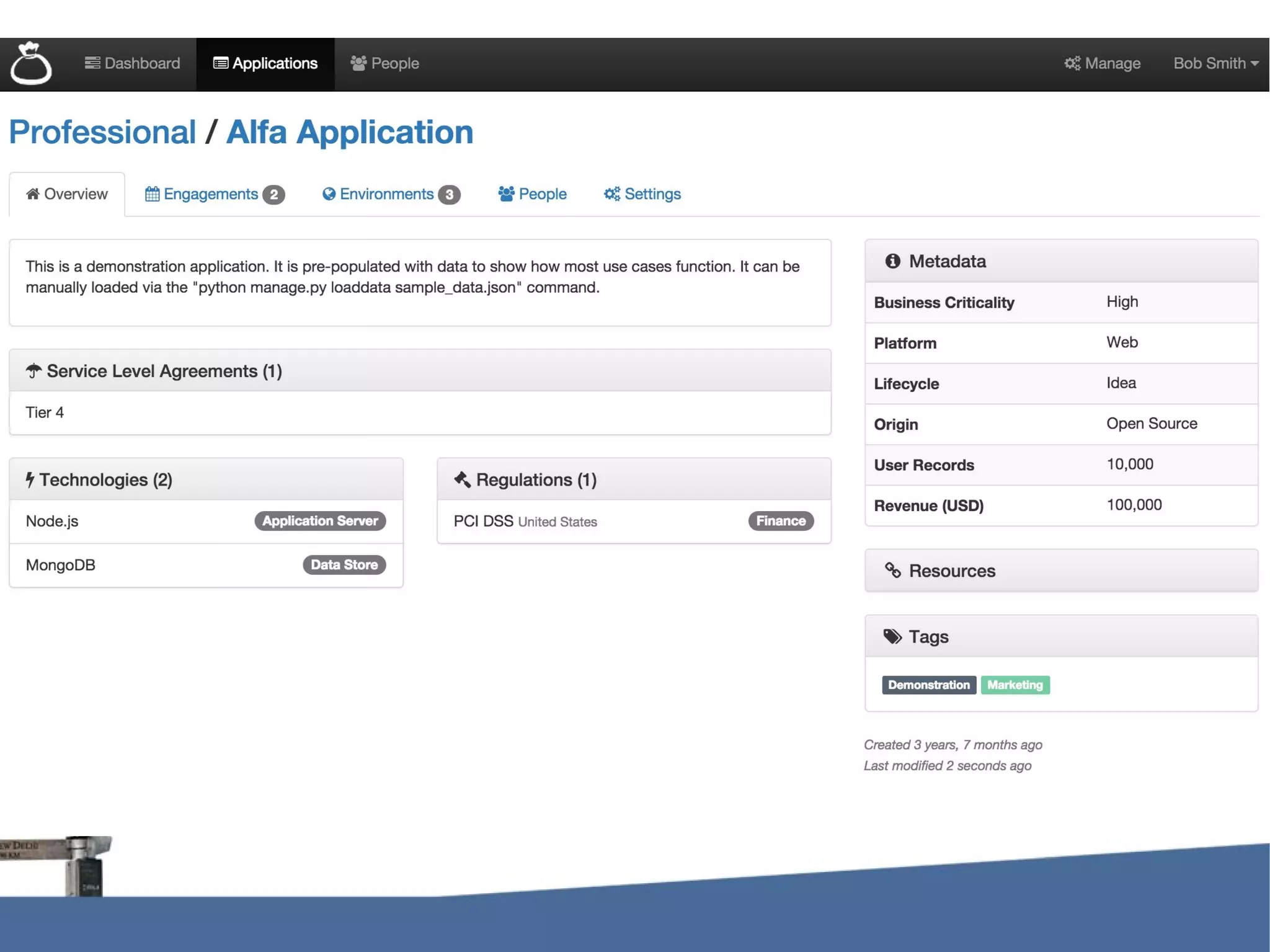
Task: Switch to the Settings tab
Action: tap(642, 194)
